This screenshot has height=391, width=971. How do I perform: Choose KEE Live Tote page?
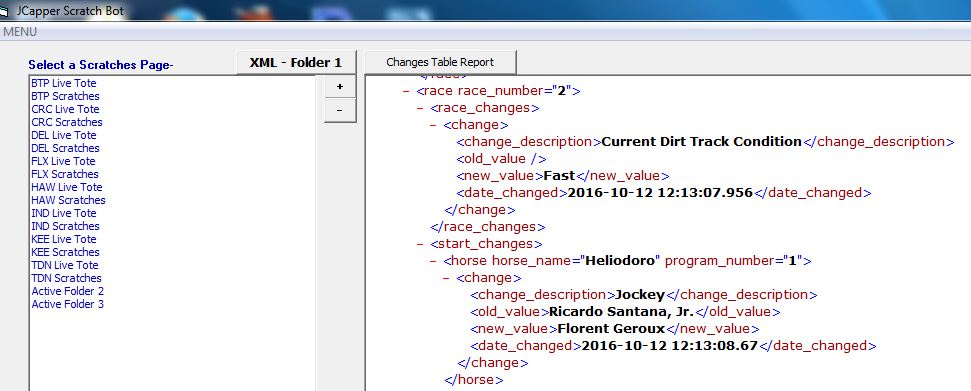click(64, 239)
